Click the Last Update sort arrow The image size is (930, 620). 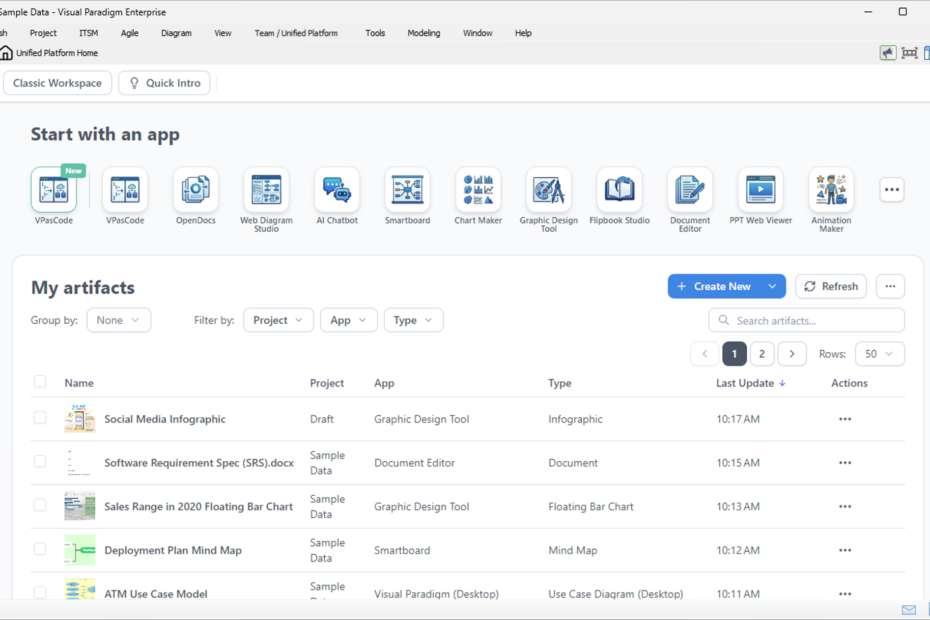click(782, 383)
